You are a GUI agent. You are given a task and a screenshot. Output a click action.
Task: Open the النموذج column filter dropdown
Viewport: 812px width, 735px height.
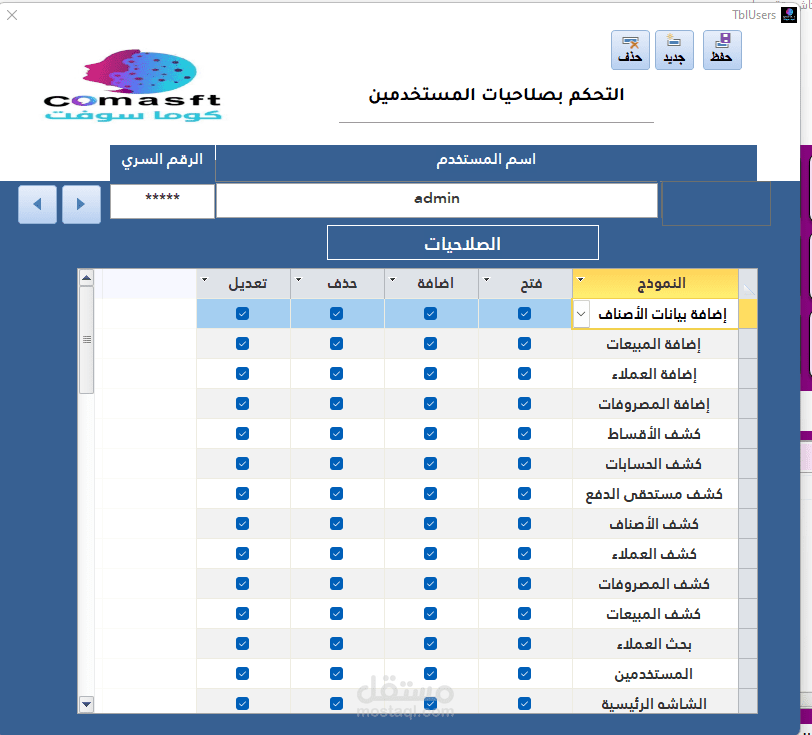[581, 280]
